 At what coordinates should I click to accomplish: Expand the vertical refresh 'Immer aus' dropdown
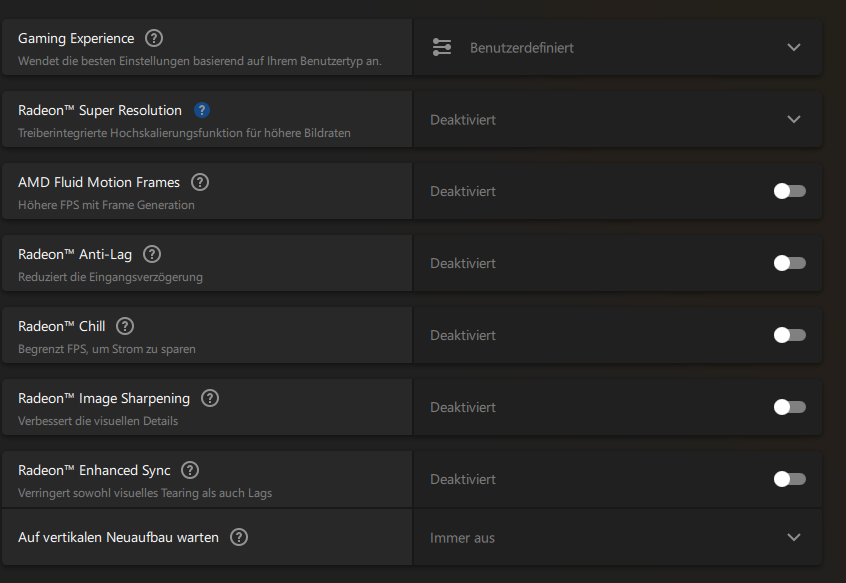pyautogui.click(x=794, y=537)
